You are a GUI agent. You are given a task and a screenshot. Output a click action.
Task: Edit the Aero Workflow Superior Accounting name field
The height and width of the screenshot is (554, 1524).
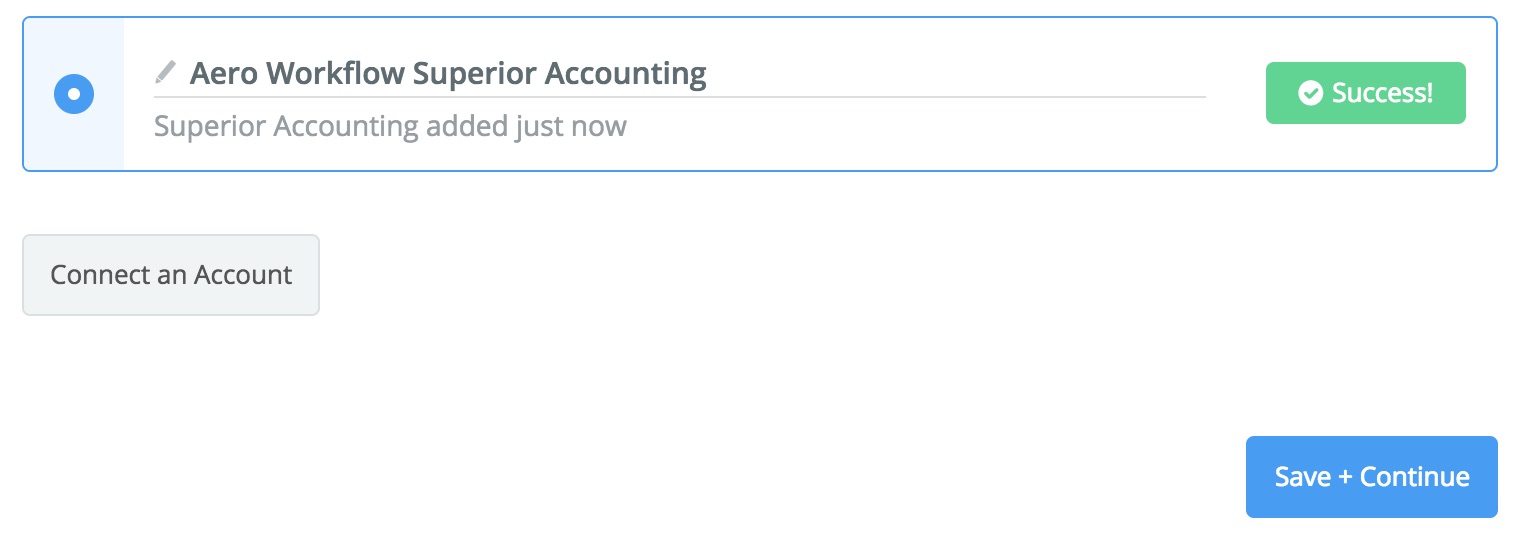click(680, 73)
